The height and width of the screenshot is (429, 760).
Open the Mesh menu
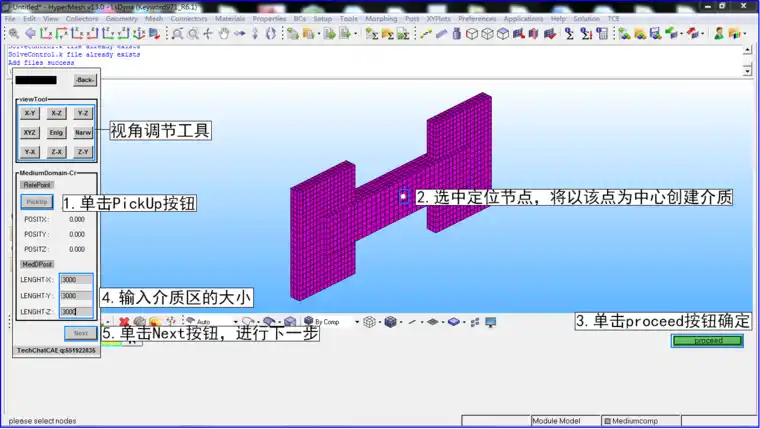pyautogui.click(x=154, y=18)
